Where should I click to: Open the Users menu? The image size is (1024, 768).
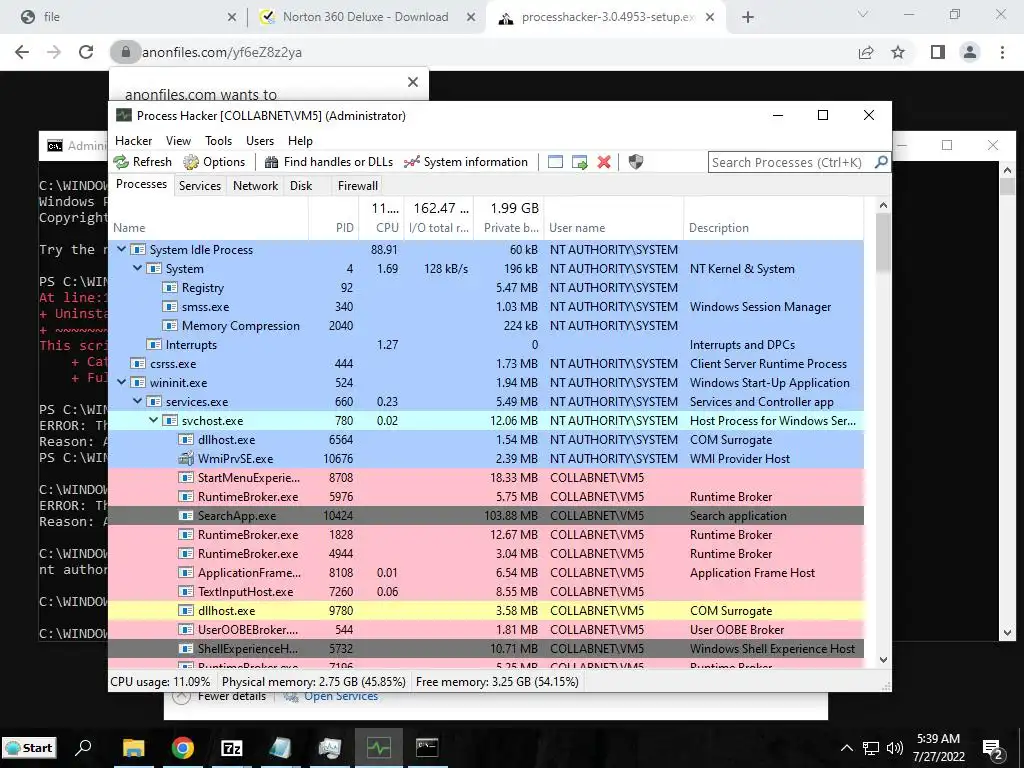click(x=260, y=140)
